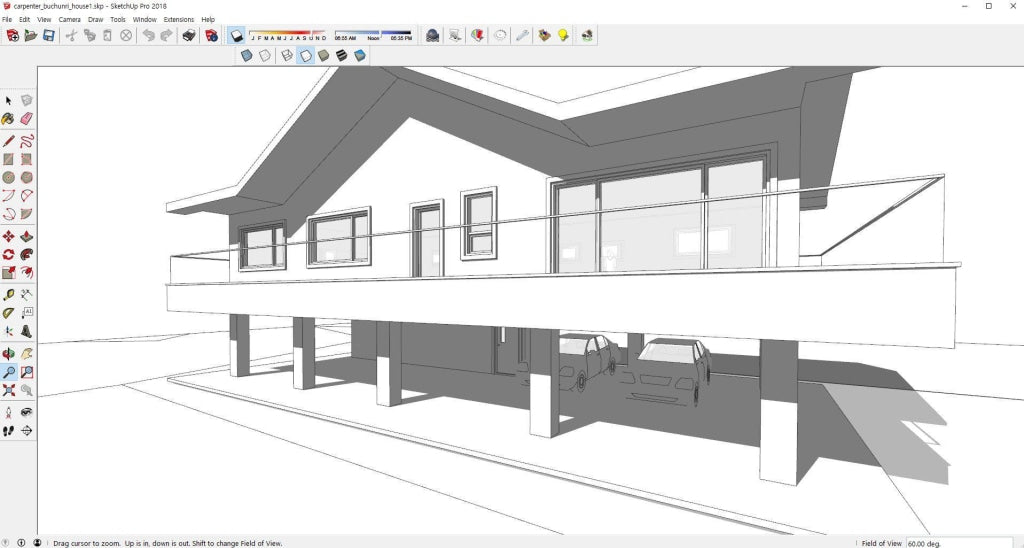
Task: Select the Scale tool
Action: (8, 272)
